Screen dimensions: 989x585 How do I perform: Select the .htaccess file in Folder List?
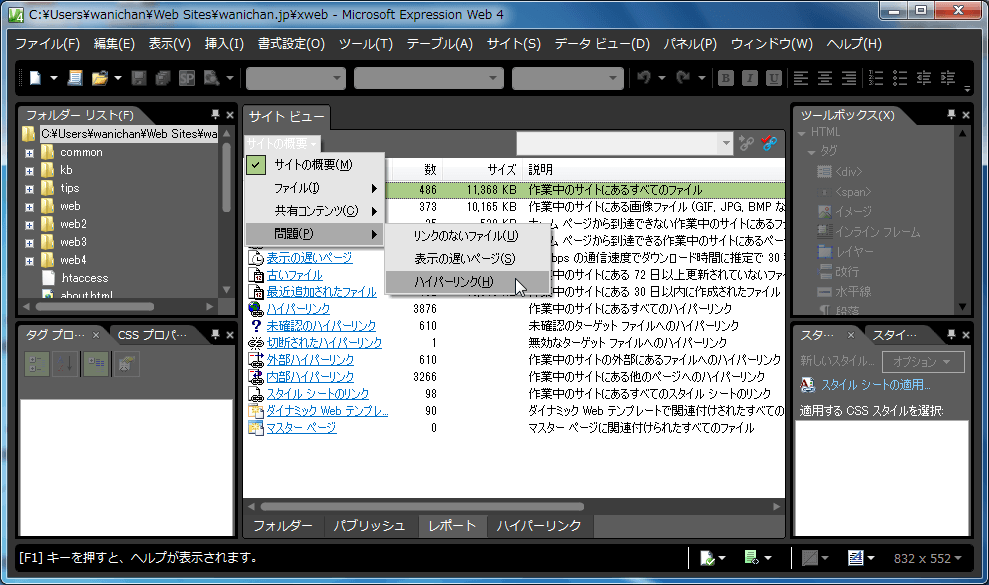pos(85,278)
